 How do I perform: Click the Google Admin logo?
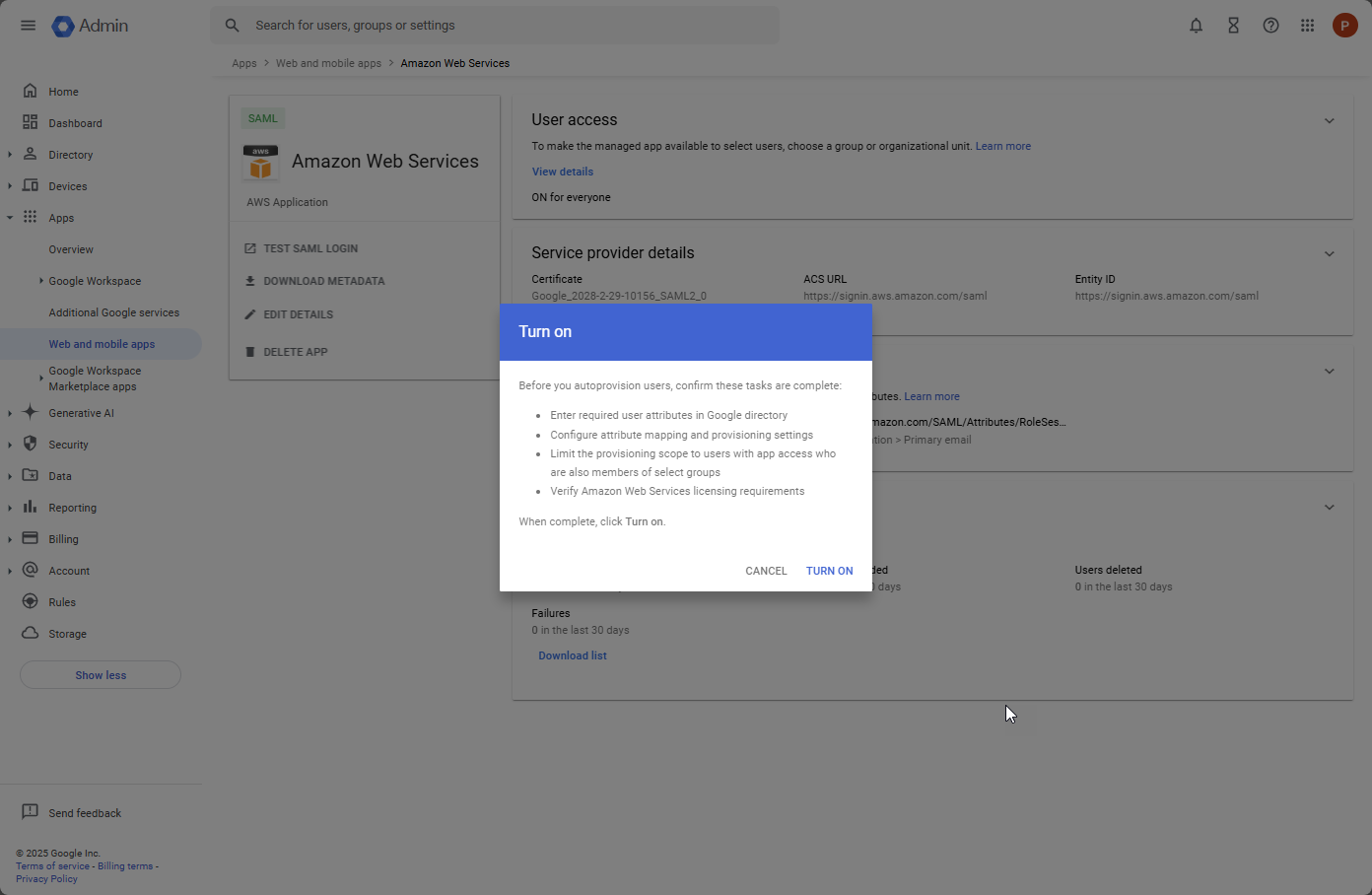coord(90,26)
